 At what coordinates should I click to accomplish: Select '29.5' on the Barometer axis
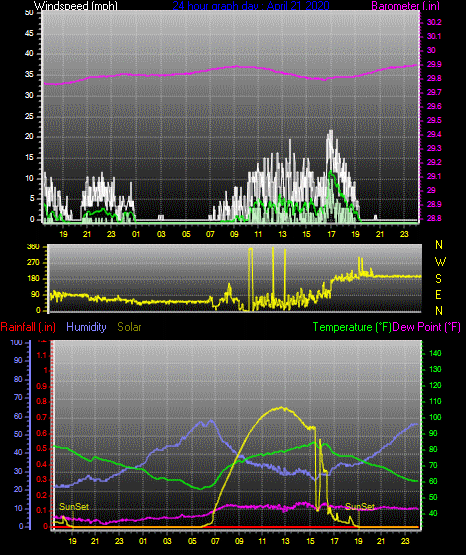pos(434,120)
